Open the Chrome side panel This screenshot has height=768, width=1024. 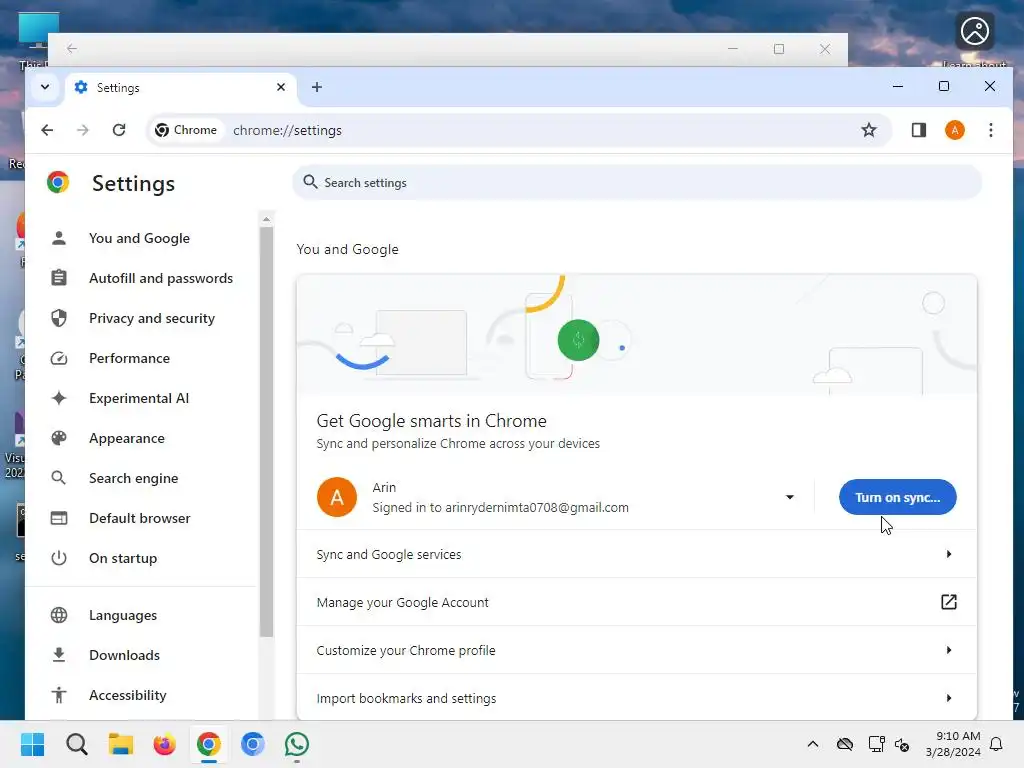pyautogui.click(x=919, y=130)
